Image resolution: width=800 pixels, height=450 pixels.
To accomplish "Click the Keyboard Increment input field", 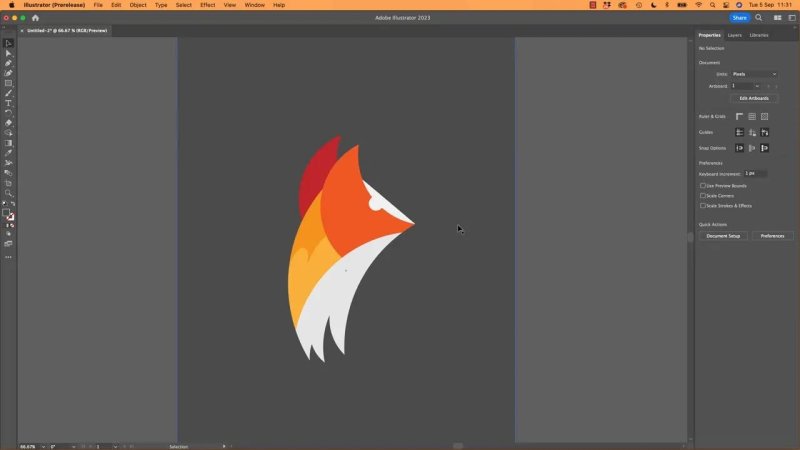I will point(755,173).
